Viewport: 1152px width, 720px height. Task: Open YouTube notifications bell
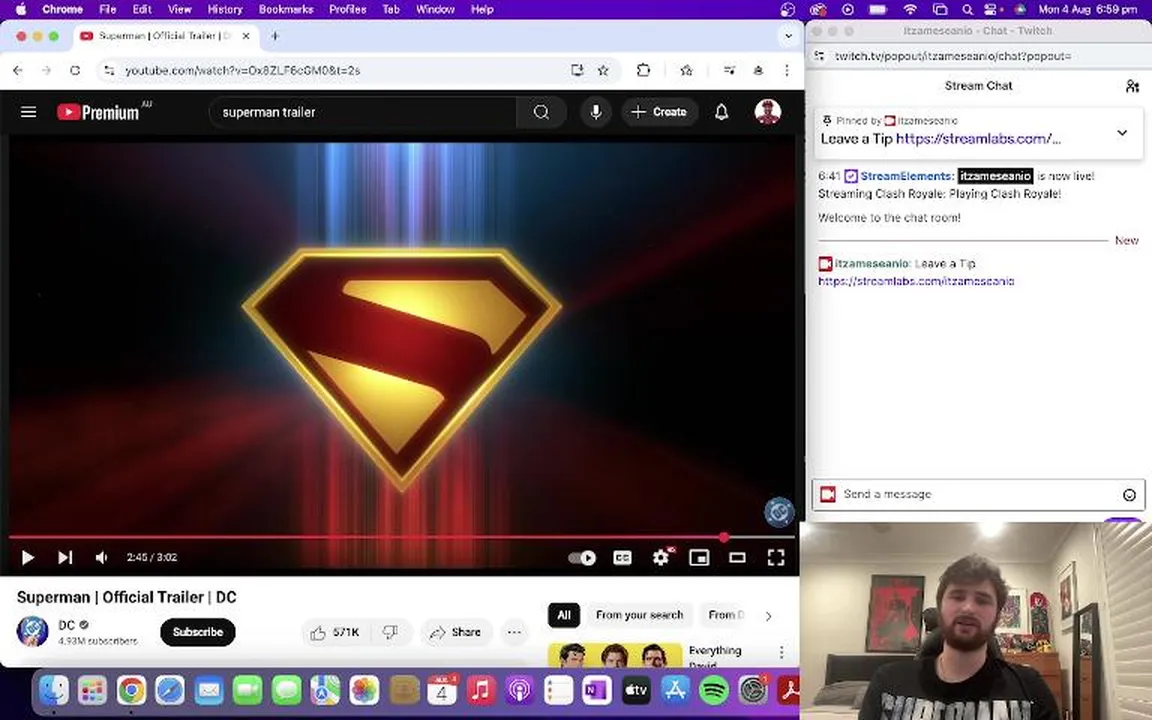pos(721,112)
